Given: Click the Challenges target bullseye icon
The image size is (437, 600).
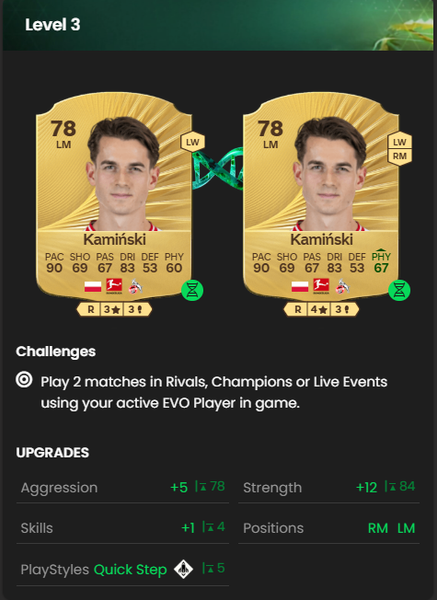Looking at the screenshot, I should pyautogui.click(x=24, y=380).
